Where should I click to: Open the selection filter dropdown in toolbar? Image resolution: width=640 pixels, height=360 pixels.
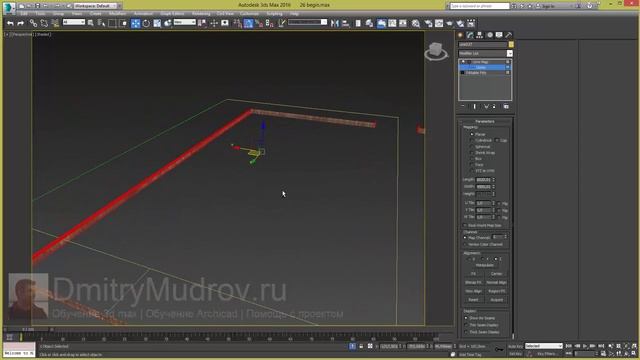click(x=74, y=22)
